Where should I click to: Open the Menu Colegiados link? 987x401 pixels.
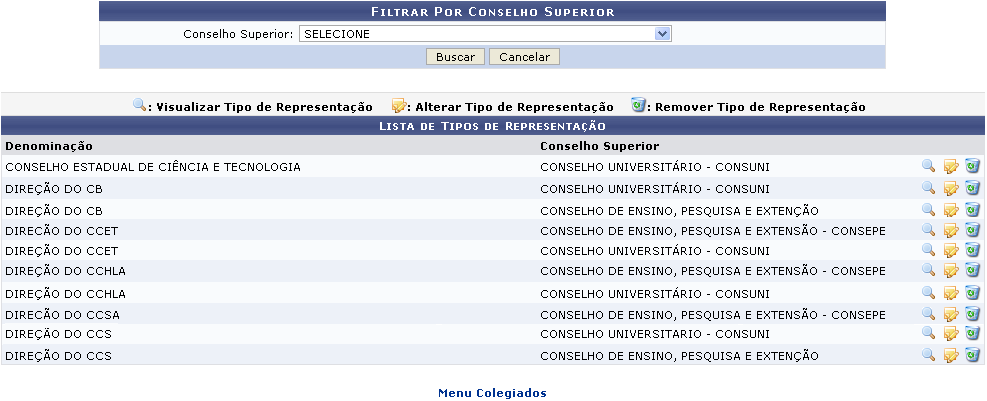[x=492, y=393]
